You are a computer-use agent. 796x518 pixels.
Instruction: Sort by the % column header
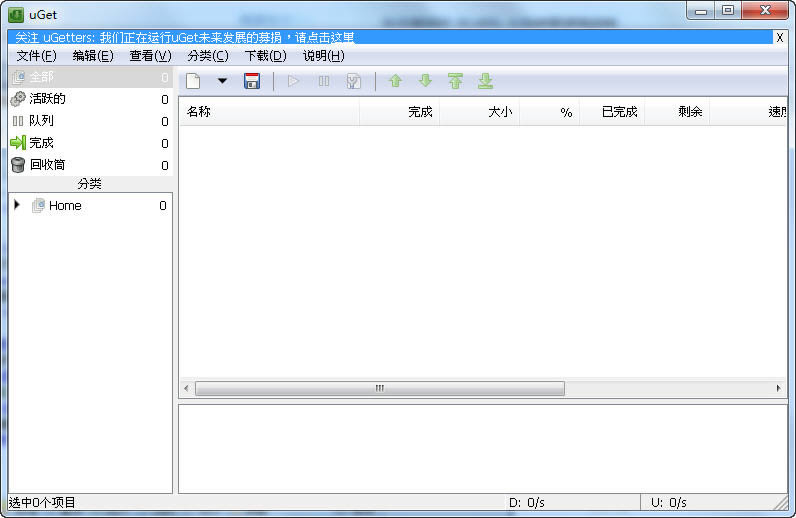[x=550, y=112]
